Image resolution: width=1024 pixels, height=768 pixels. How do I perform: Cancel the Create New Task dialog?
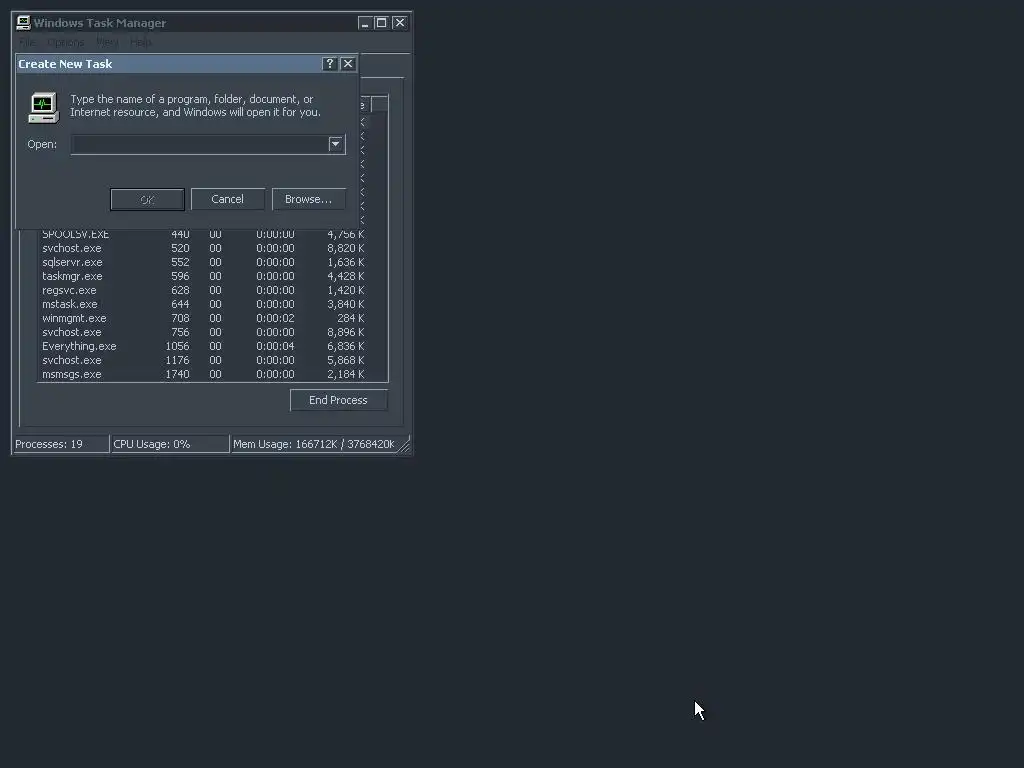(x=228, y=199)
